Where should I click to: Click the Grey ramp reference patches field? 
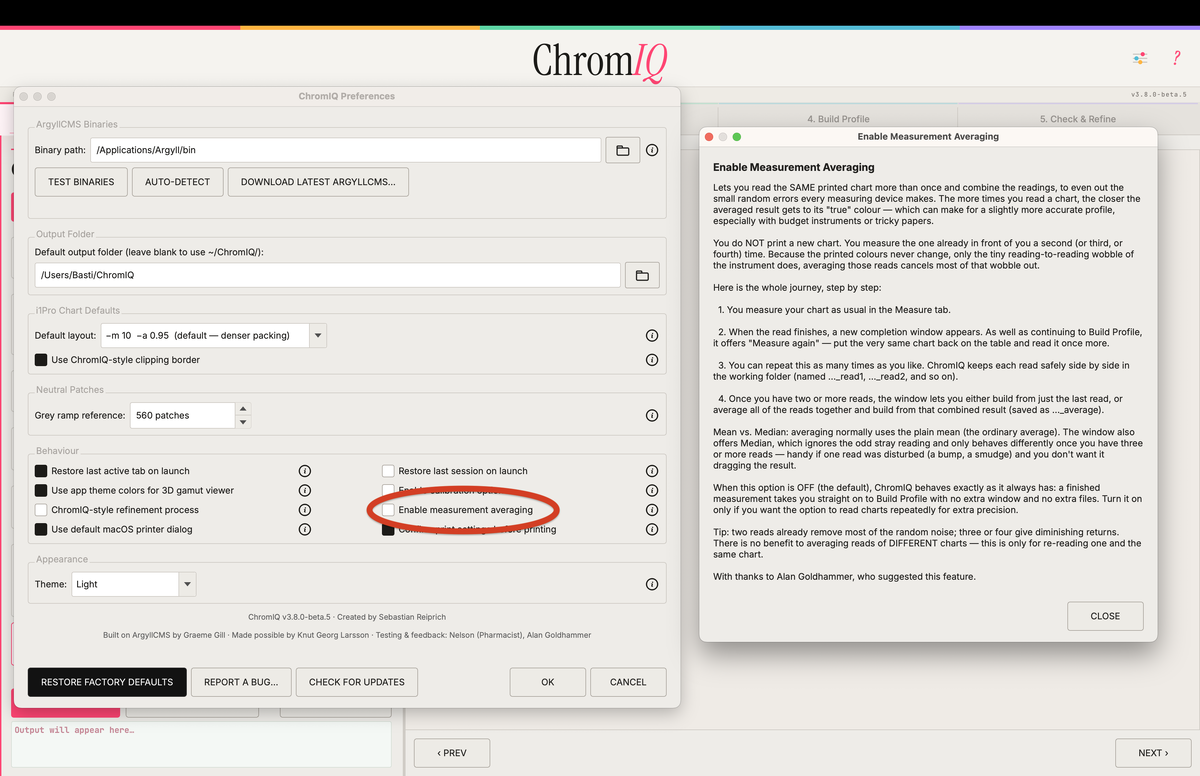183,415
